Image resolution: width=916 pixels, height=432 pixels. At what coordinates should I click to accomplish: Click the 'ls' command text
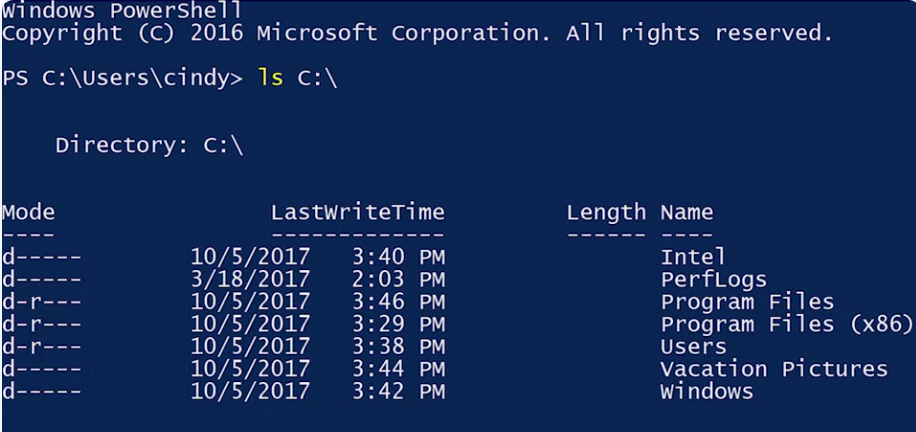[271, 78]
